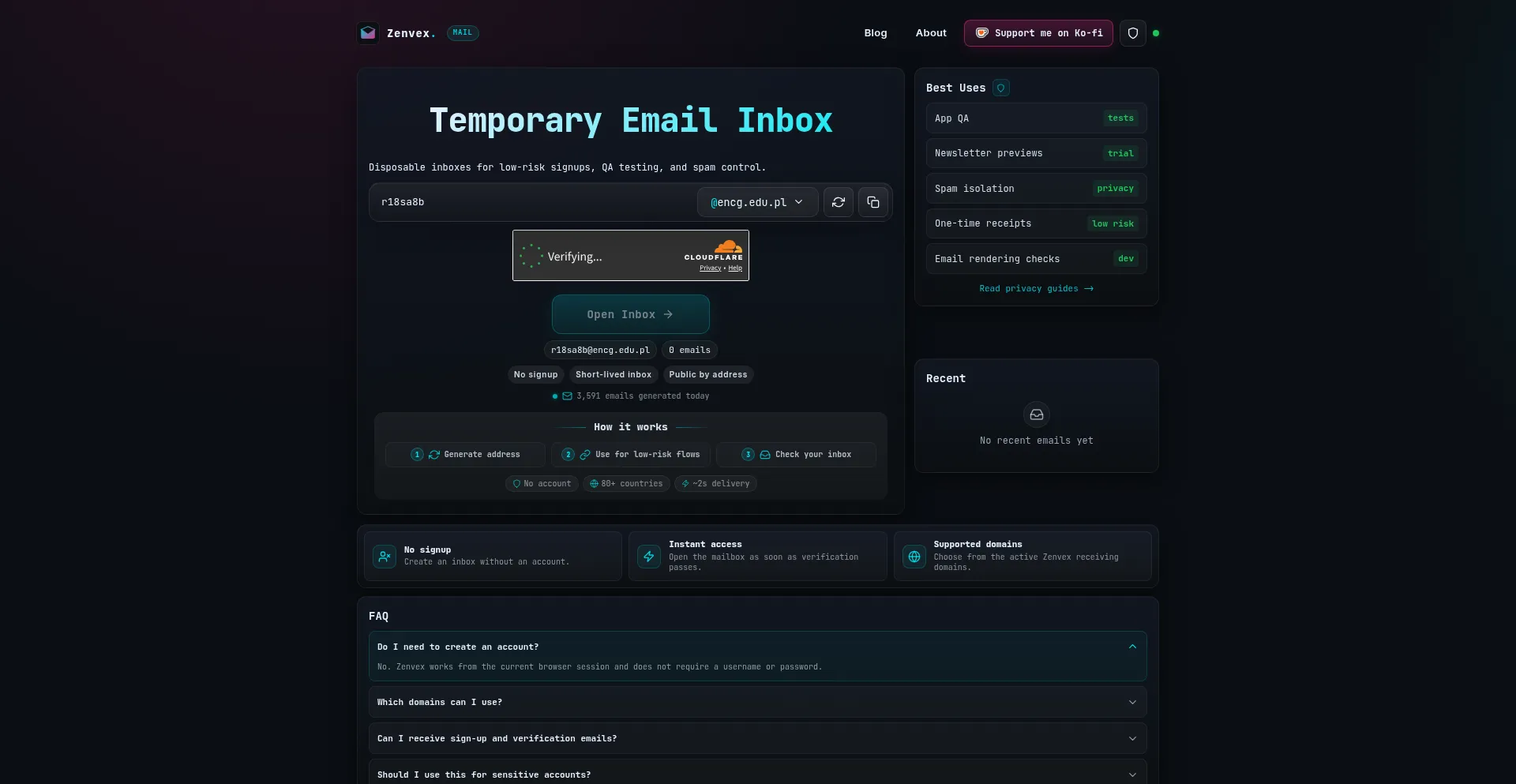Image resolution: width=1516 pixels, height=784 pixels.
Task: Select the One-time receipts row
Action: [x=1037, y=223]
